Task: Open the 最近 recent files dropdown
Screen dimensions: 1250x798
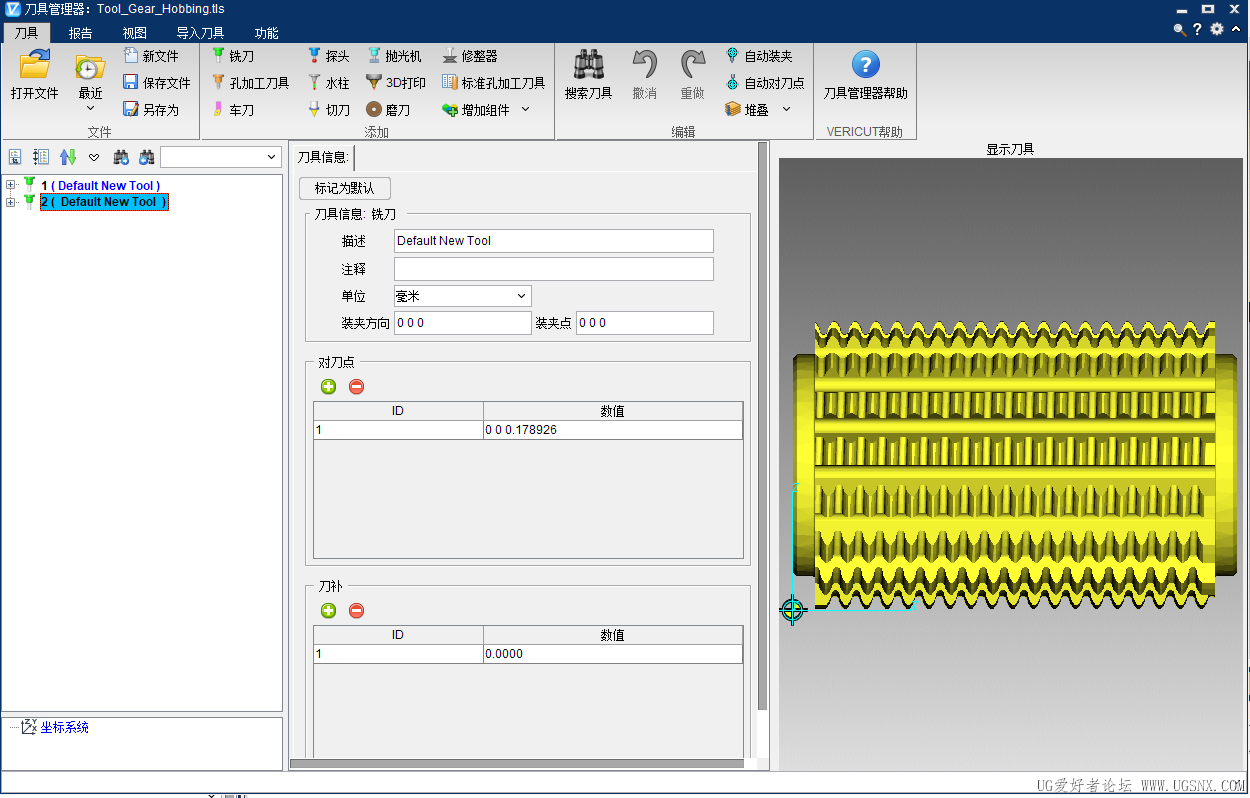Action: (90, 107)
